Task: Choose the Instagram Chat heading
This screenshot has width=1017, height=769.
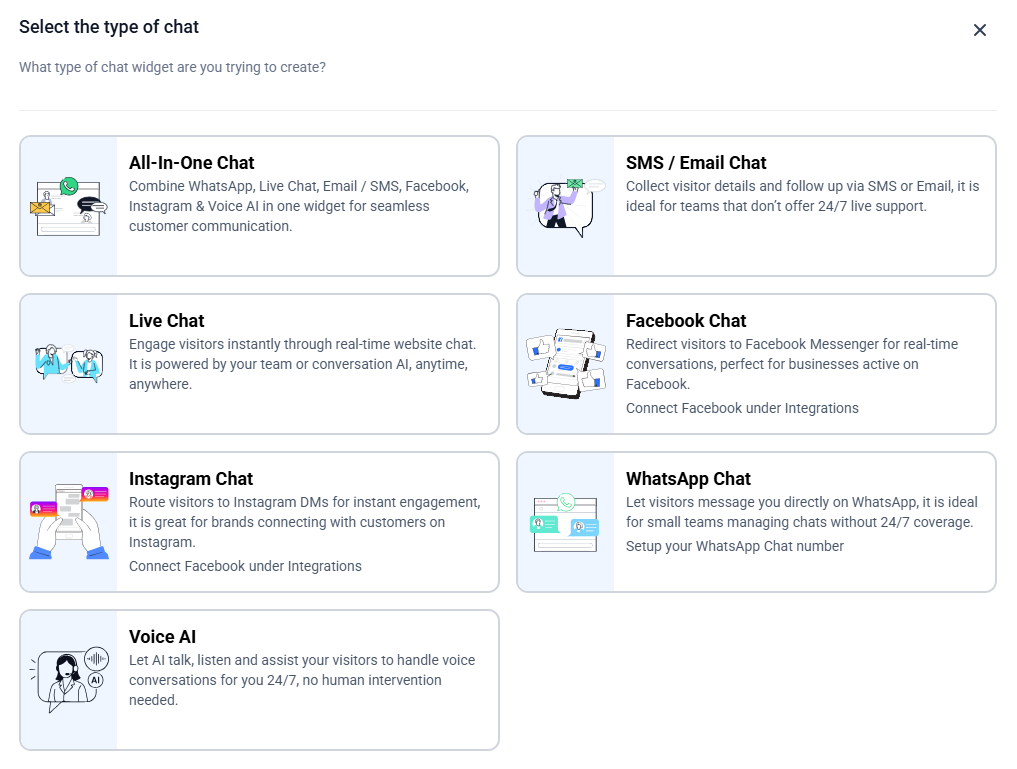Action: pos(191,479)
